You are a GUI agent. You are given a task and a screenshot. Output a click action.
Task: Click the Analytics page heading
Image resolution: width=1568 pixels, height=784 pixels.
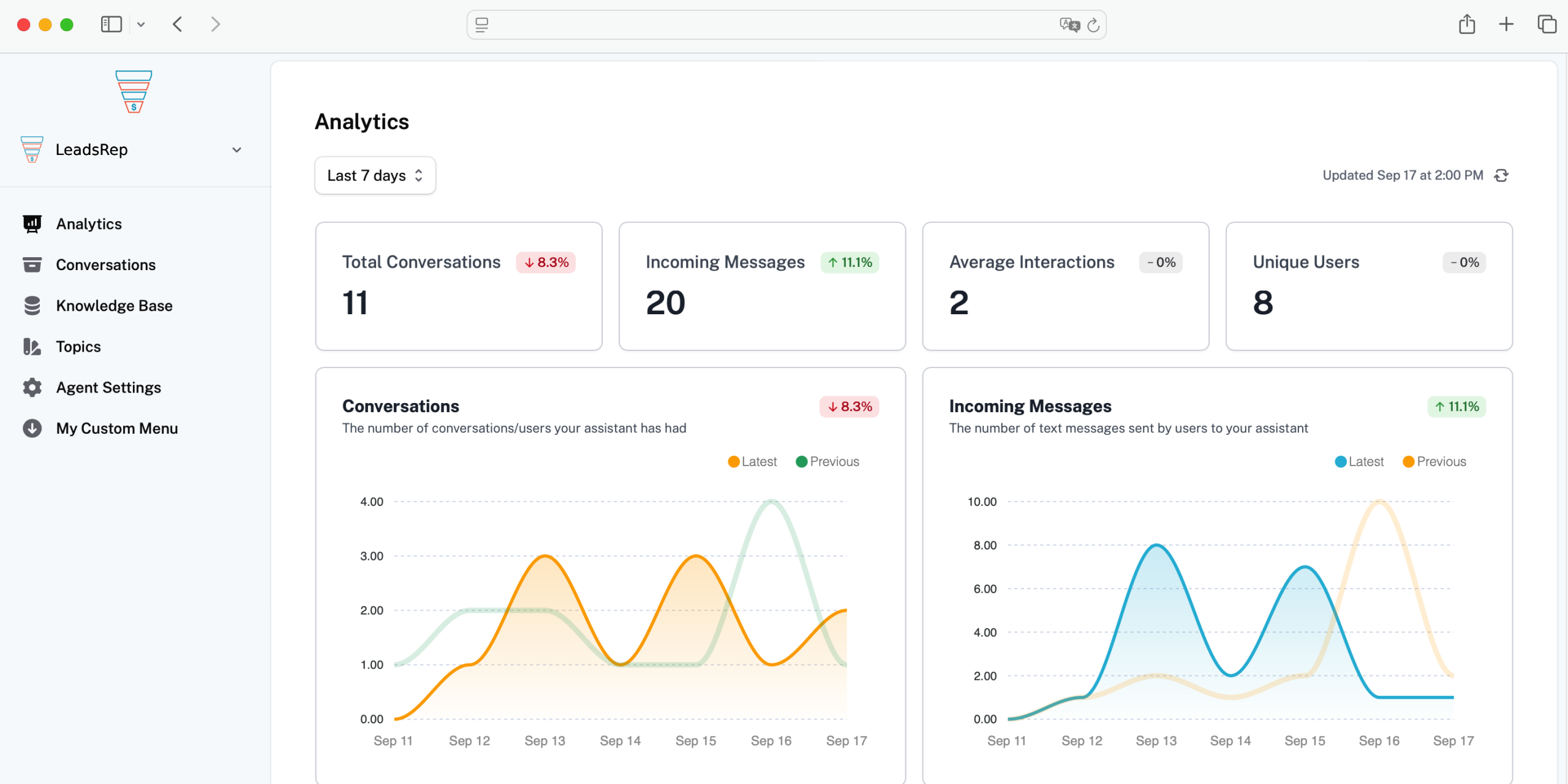point(361,122)
